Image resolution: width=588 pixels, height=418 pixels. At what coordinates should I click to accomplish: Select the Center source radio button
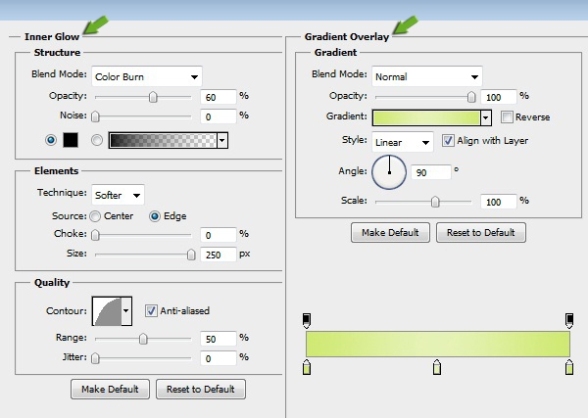tap(95, 216)
